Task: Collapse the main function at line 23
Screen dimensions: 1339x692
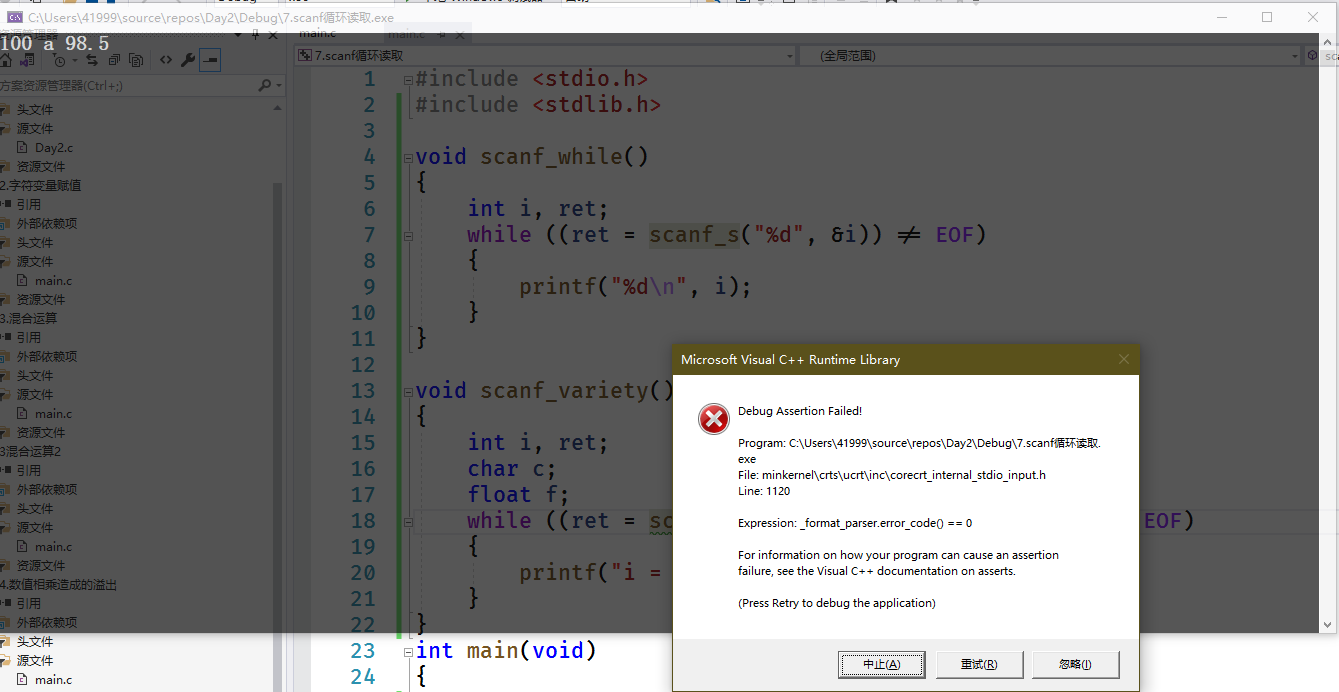Action: [407, 652]
